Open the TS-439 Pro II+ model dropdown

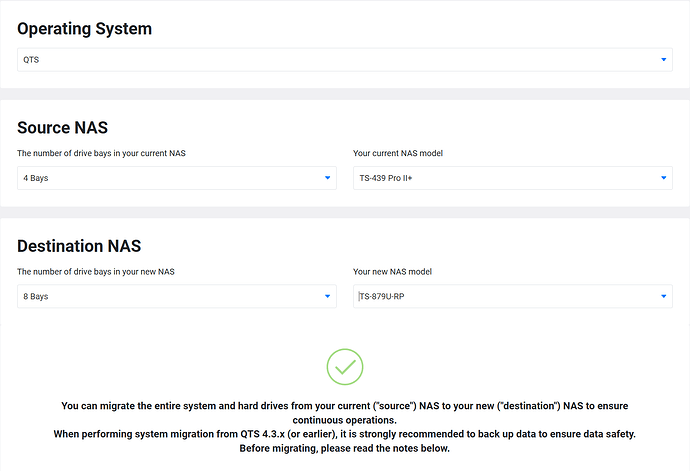point(513,178)
